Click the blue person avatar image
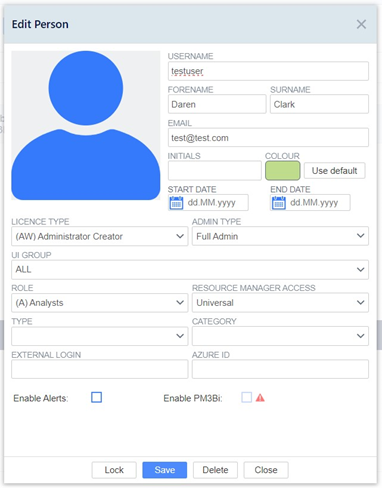This screenshot has width=382, height=488. (x=86, y=125)
